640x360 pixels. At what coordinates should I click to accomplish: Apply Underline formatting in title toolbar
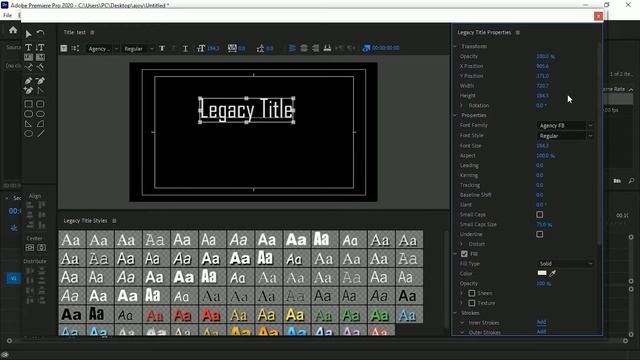(185, 49)
